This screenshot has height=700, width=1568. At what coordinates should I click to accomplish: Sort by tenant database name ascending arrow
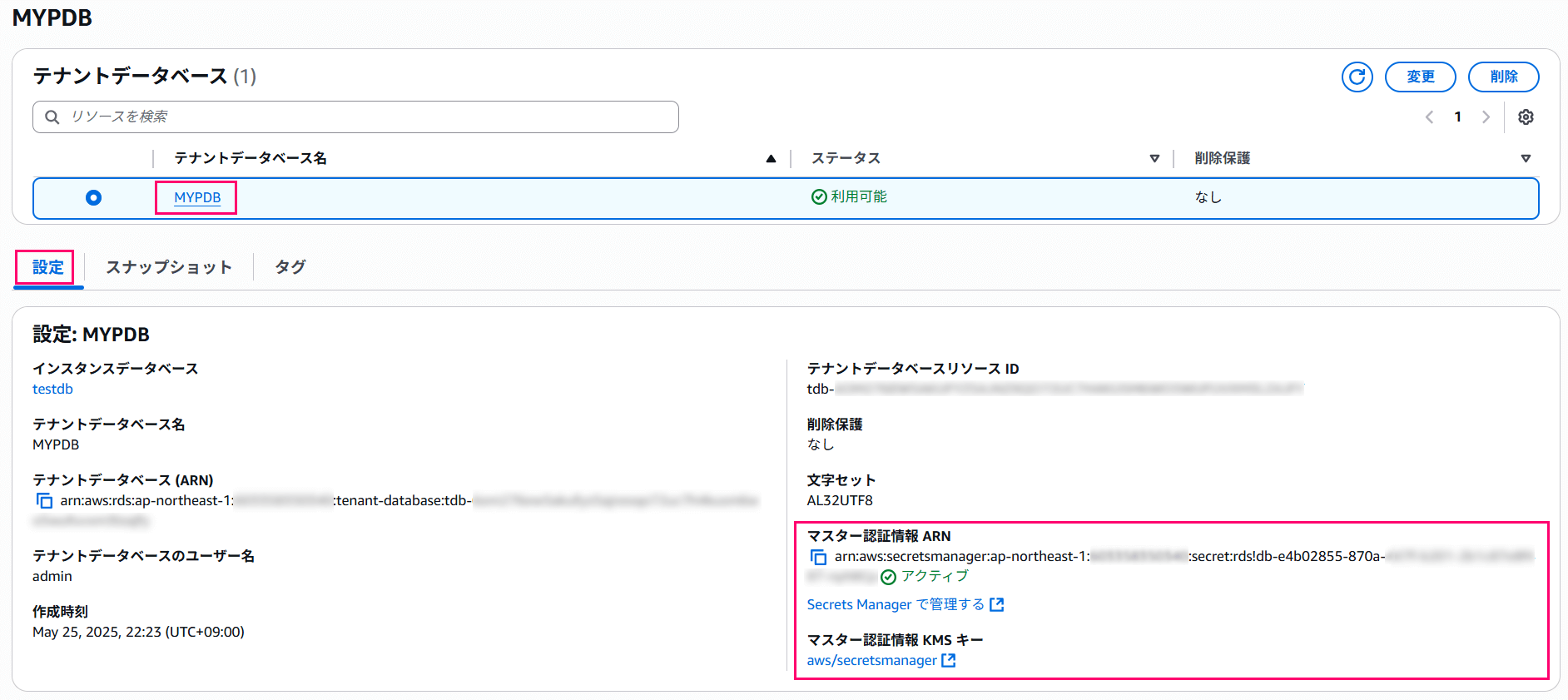pyautogui.click(x=771, y=158)
